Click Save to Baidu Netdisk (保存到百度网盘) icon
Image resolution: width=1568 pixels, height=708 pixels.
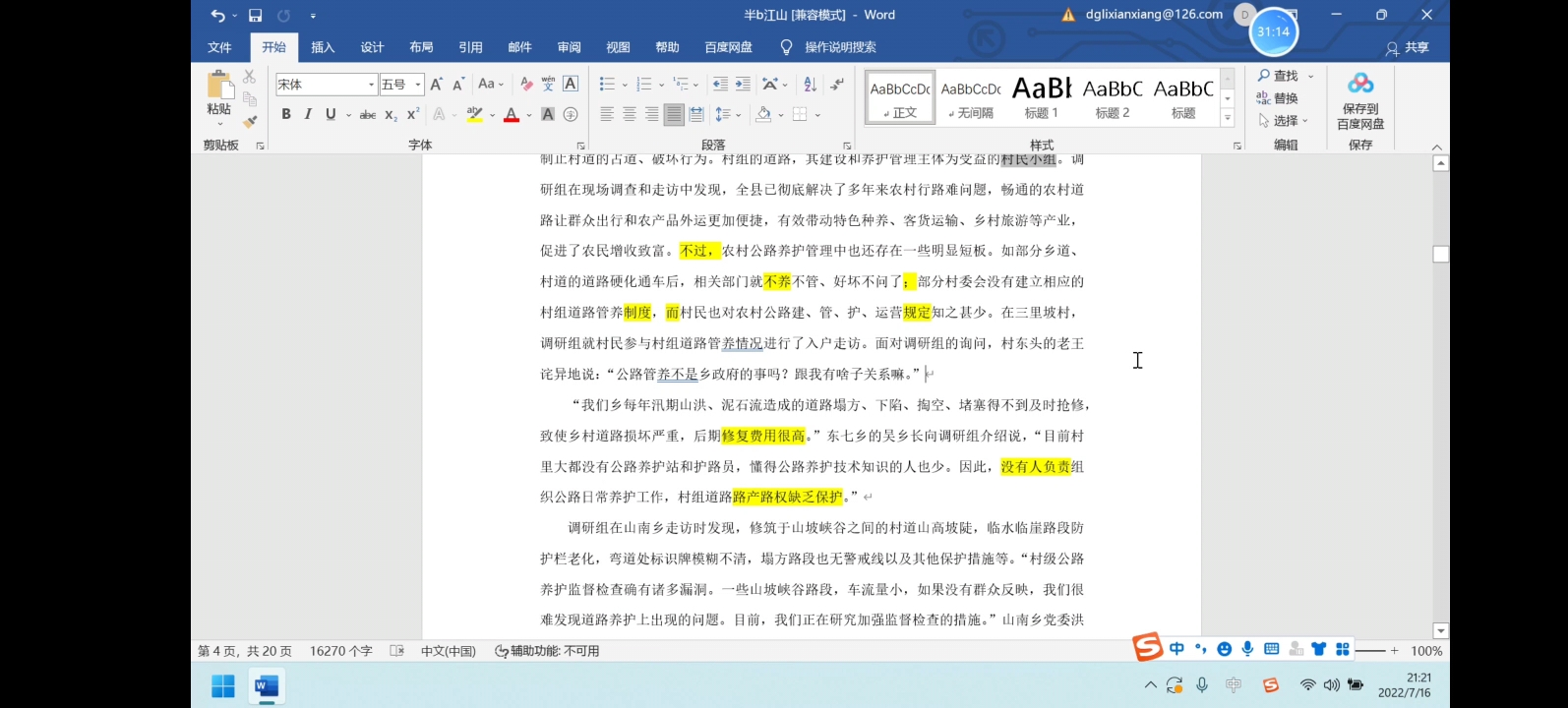click(x=1360, y=99)
